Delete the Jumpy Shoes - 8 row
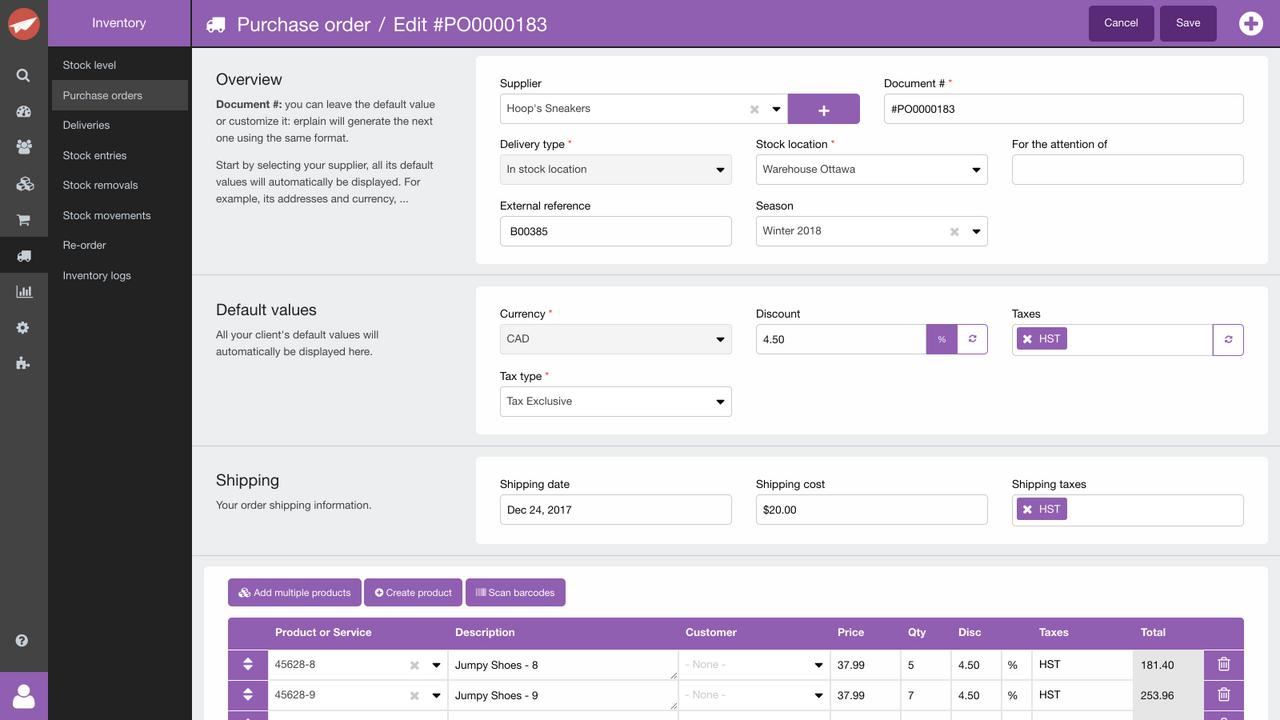 pyautogui.click(x=1223, y=664)
